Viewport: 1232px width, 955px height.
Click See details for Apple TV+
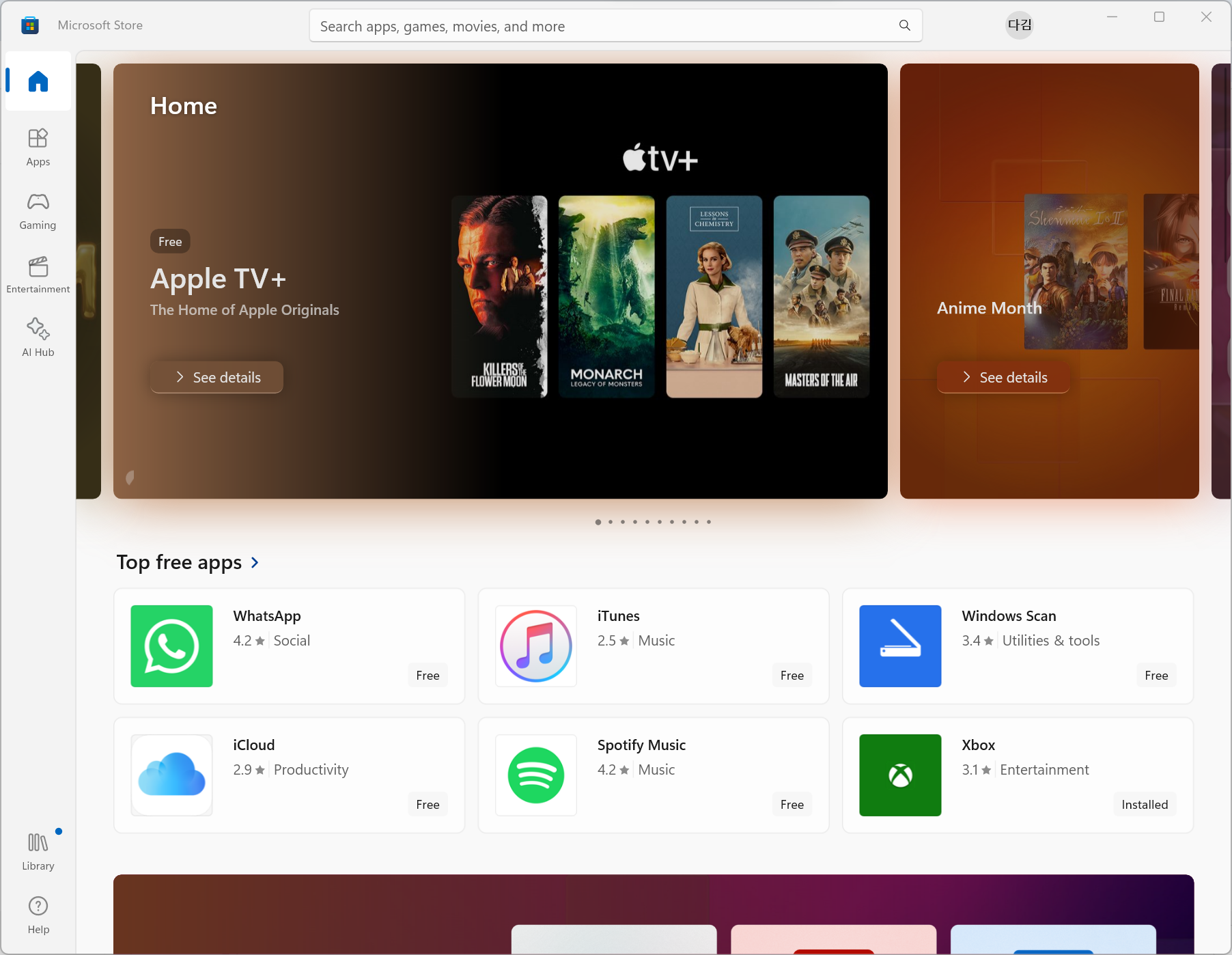tap(216, 377)
